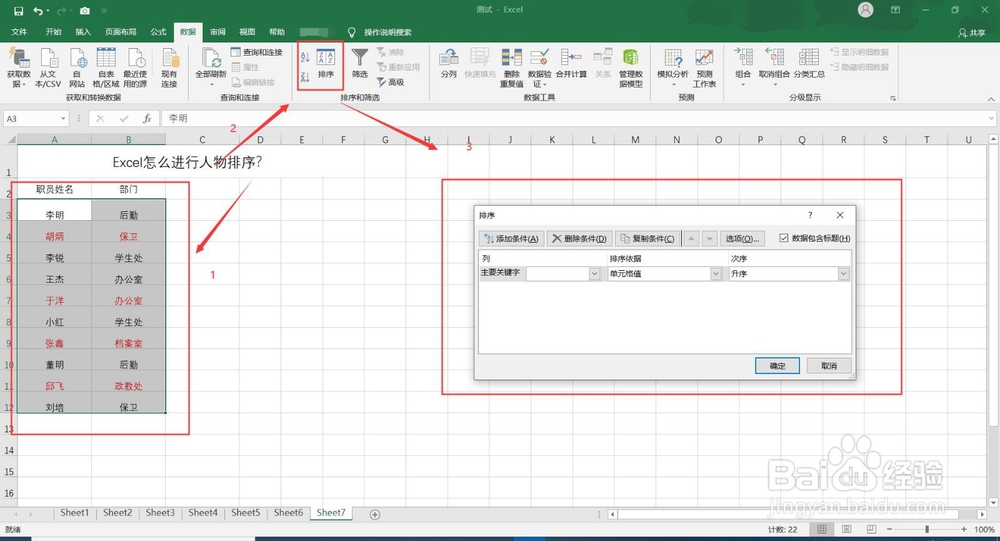Collapse the ribbon with the chevron
Screen dimensions: 1000x541
coord(990,99)
